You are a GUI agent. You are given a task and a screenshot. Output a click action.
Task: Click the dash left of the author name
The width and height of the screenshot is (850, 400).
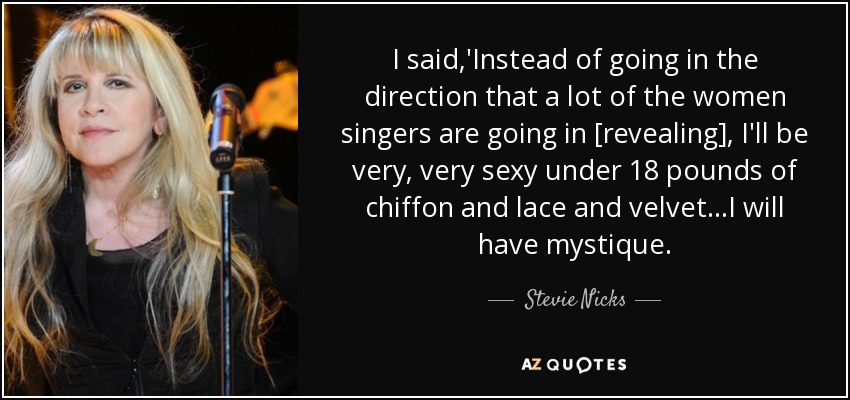point(500,300)
